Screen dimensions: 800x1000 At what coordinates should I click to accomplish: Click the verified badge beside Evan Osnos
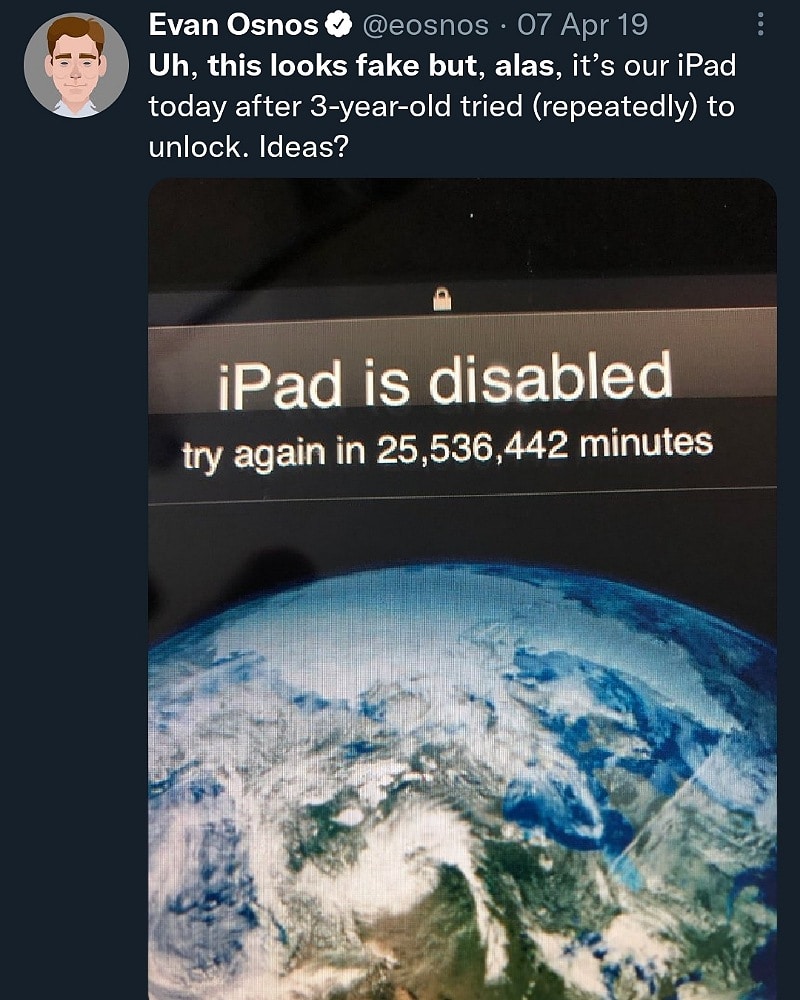[339, 26]
